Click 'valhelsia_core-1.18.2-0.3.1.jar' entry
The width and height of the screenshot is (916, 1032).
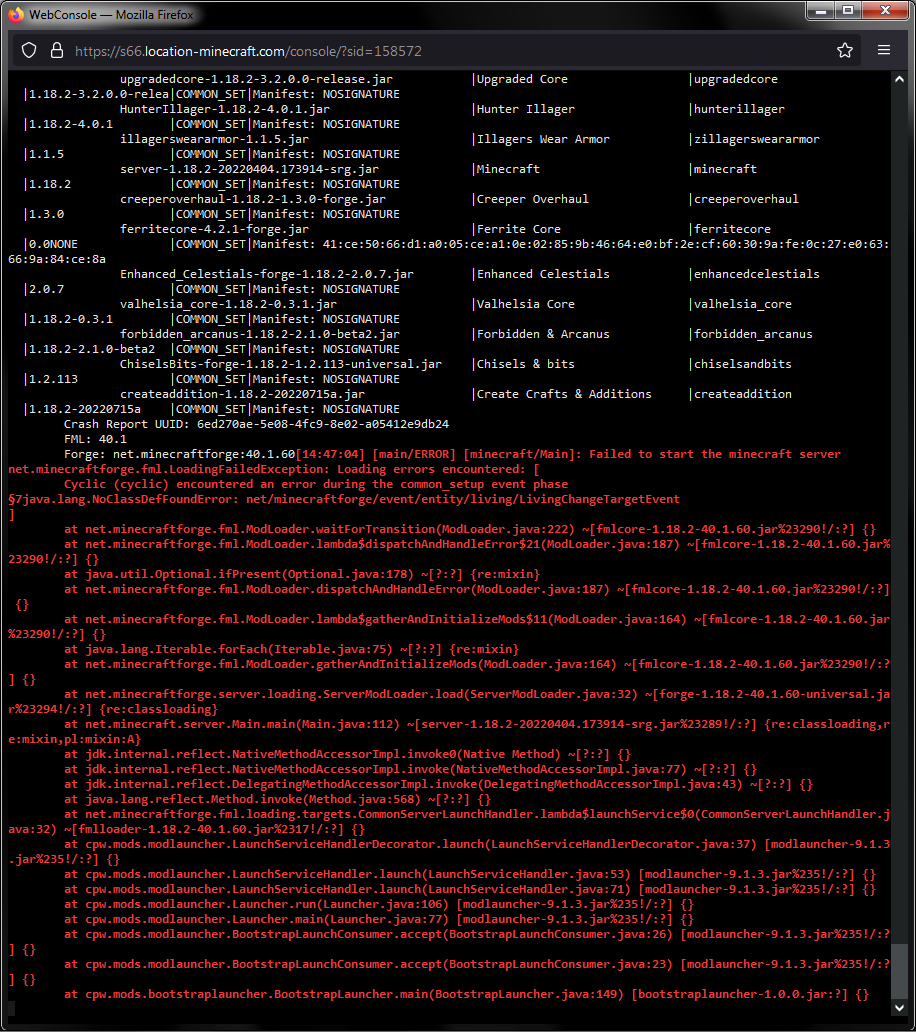click(228, 304)
